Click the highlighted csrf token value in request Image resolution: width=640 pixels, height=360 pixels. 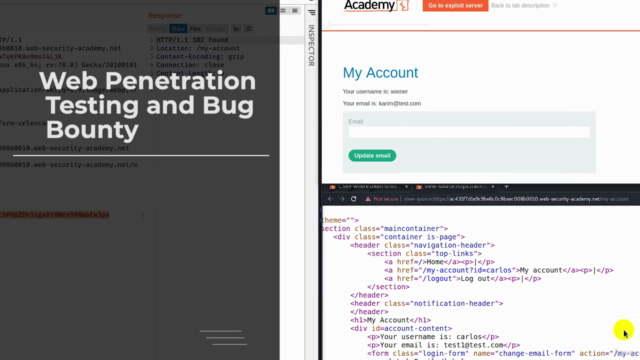[x=55, y=215]
